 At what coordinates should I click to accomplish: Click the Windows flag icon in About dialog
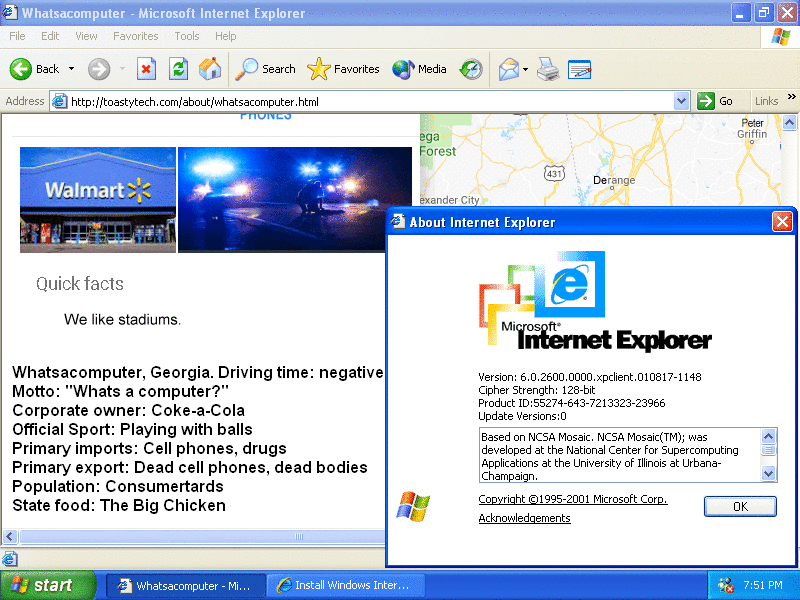pyautogui.click(x=413, y=506)
